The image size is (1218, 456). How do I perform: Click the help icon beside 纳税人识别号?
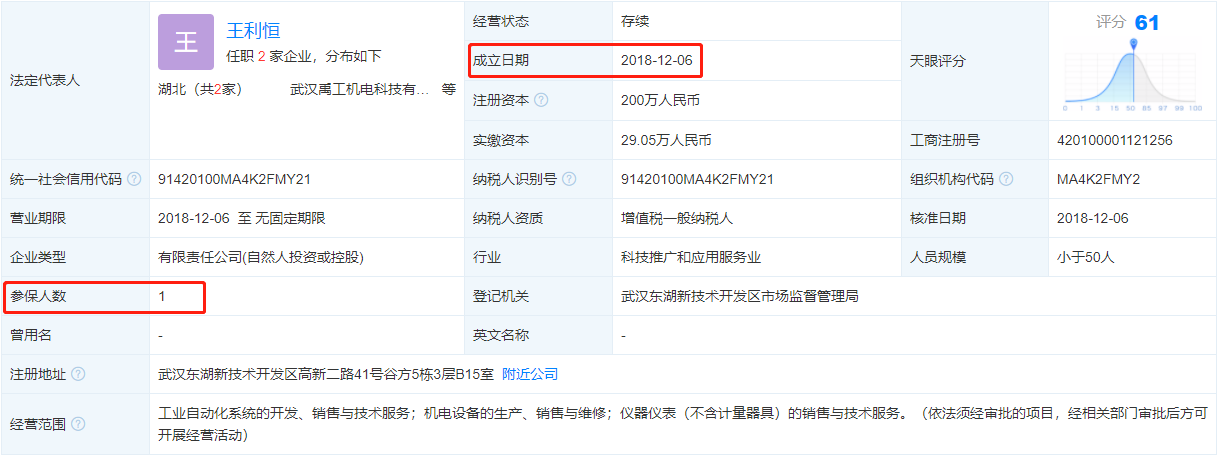pos(569,179)
